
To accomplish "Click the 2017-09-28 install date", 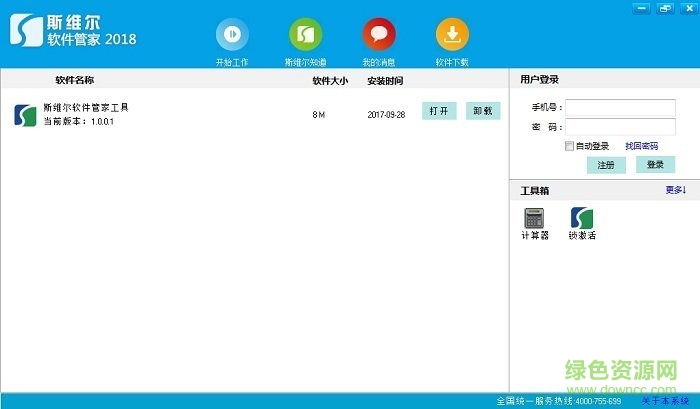I will coord(386,115).
